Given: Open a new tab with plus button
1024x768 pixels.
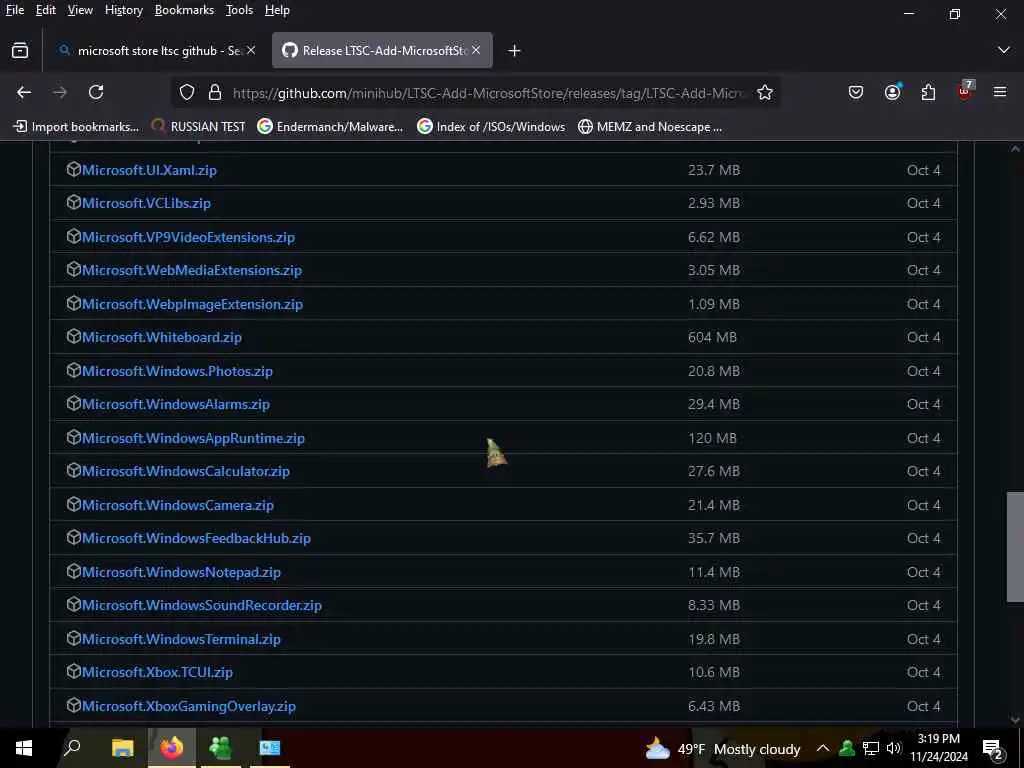Looking at the screenshot, I should [x=514, y=50].
